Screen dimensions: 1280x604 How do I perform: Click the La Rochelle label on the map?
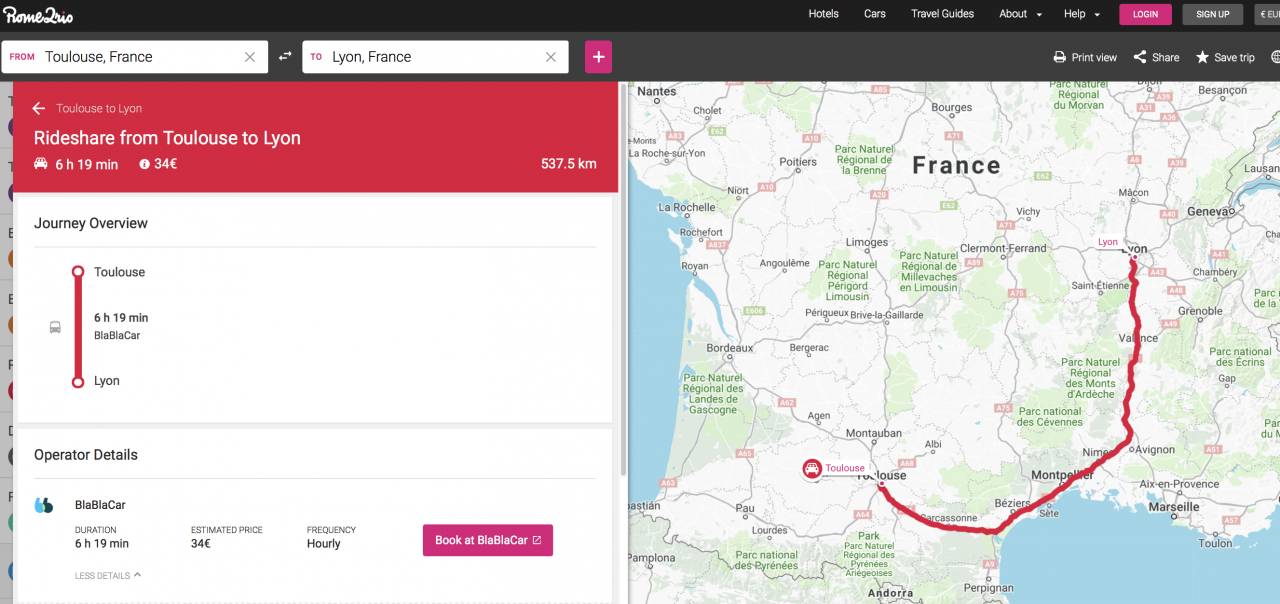[686, 208]
